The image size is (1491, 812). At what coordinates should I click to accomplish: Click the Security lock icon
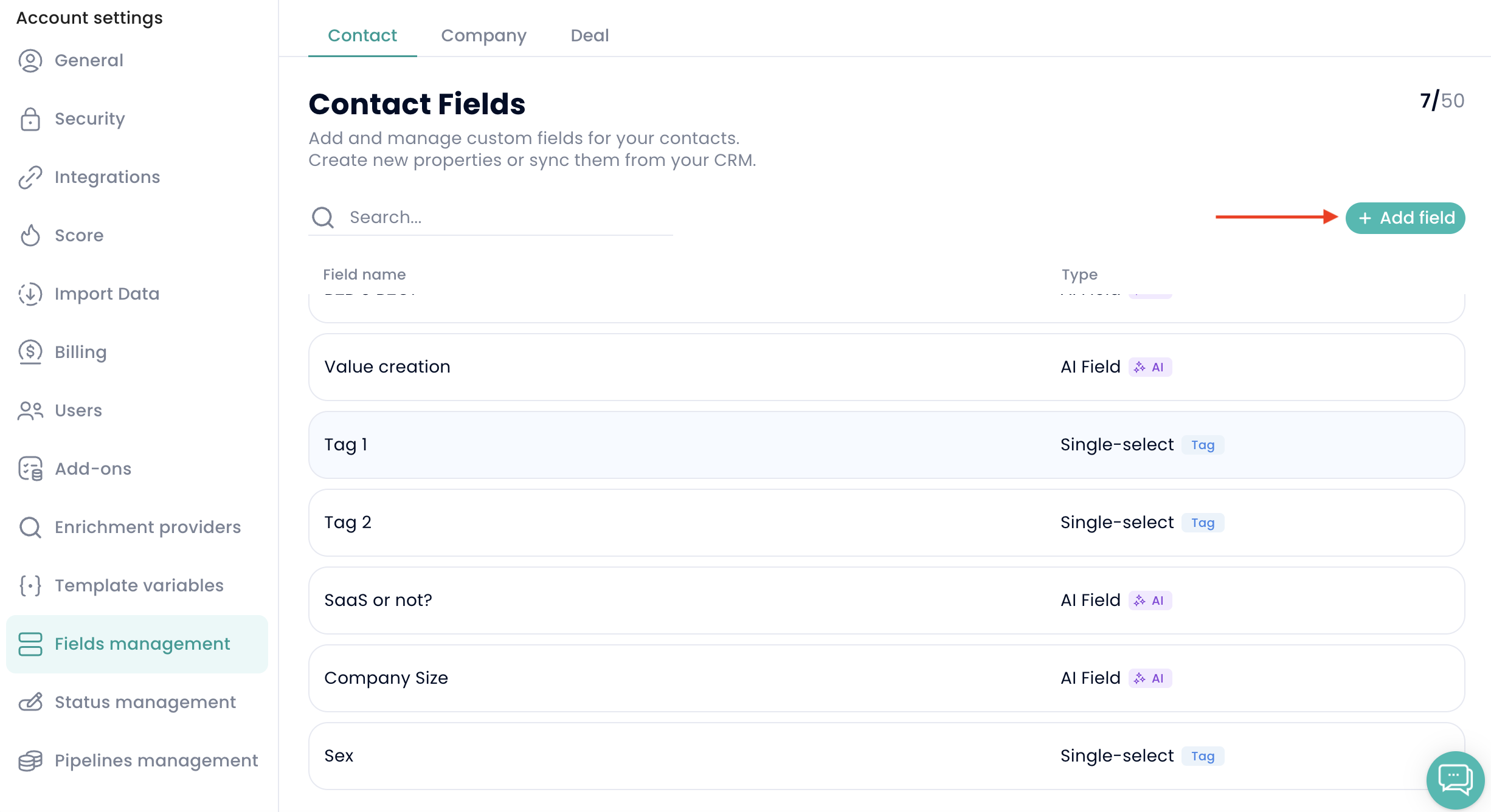click(x=30, y=119)
